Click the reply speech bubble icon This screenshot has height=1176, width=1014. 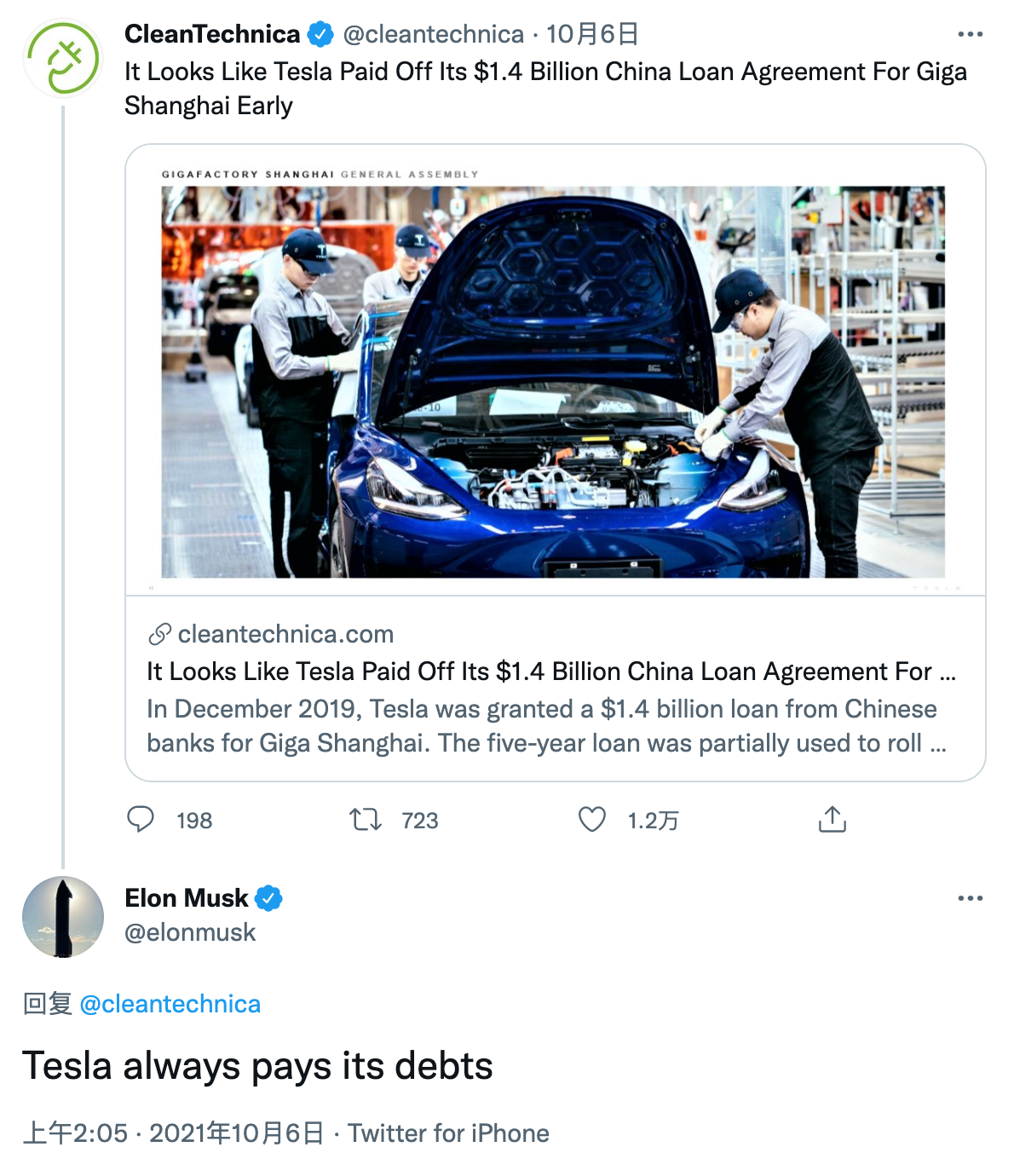click(x=141, y=820)
